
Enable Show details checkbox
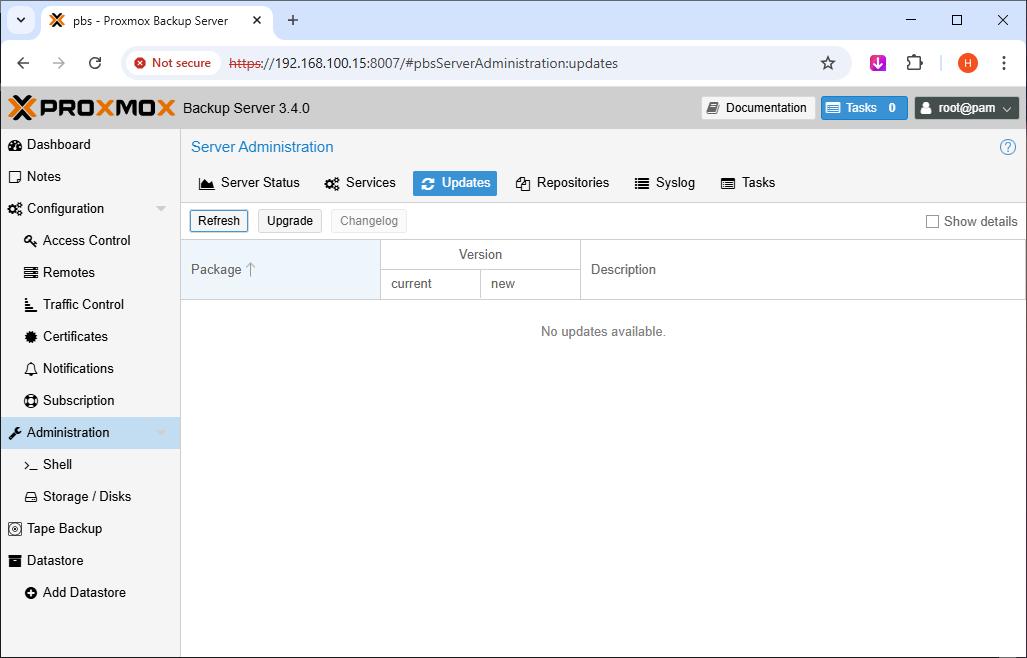pos(932,222)
